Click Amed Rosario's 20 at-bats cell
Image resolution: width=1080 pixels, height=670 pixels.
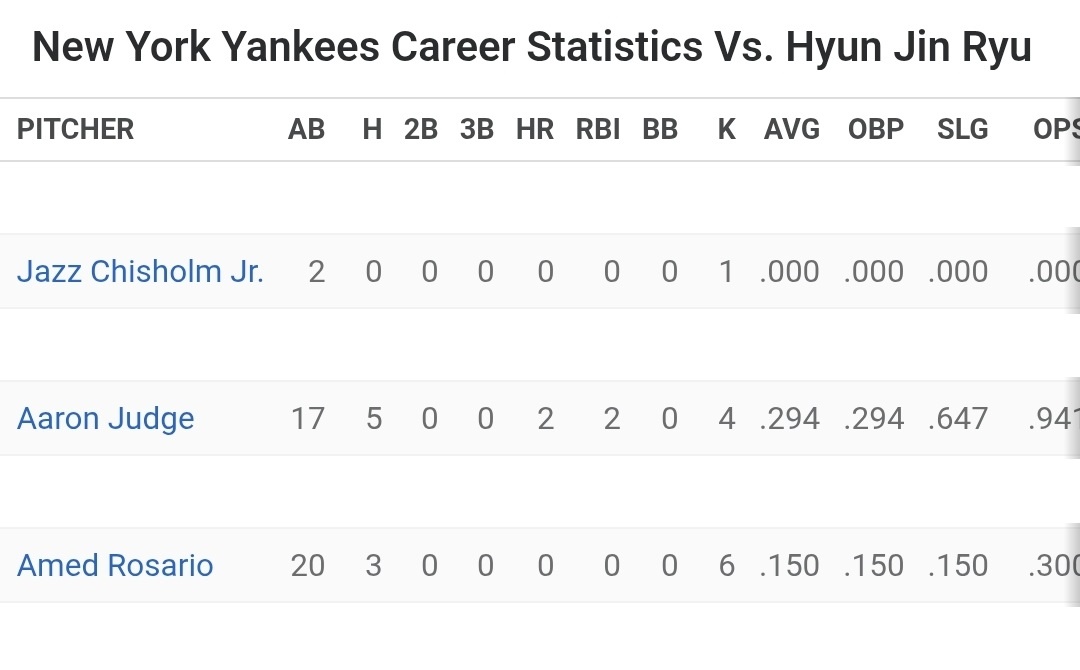(307, 565)
